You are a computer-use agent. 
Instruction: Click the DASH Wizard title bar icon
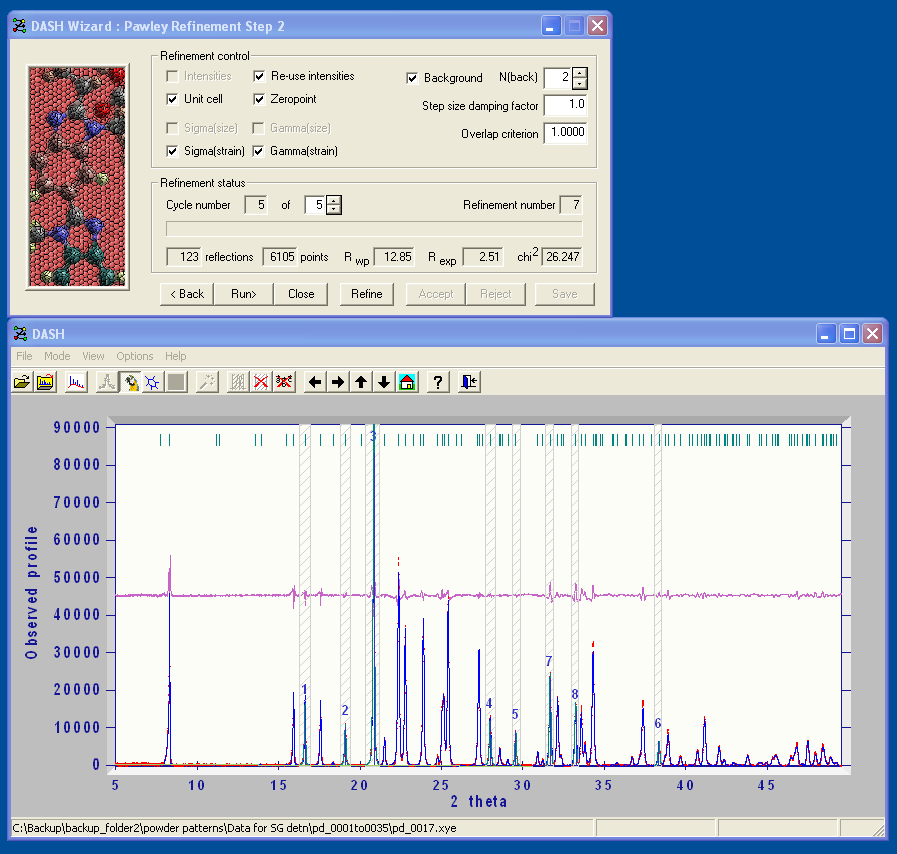19,26
